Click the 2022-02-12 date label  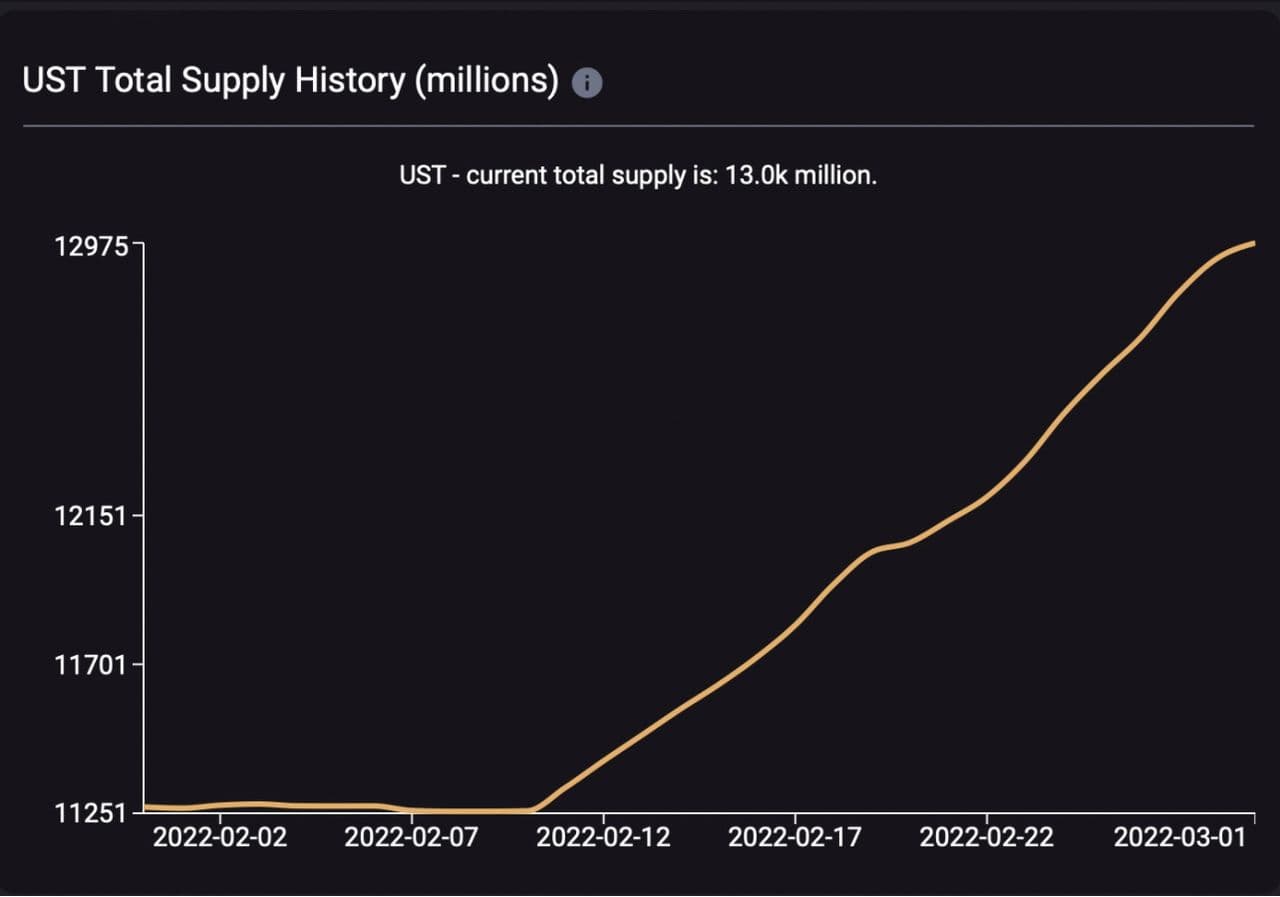point(604,838)
